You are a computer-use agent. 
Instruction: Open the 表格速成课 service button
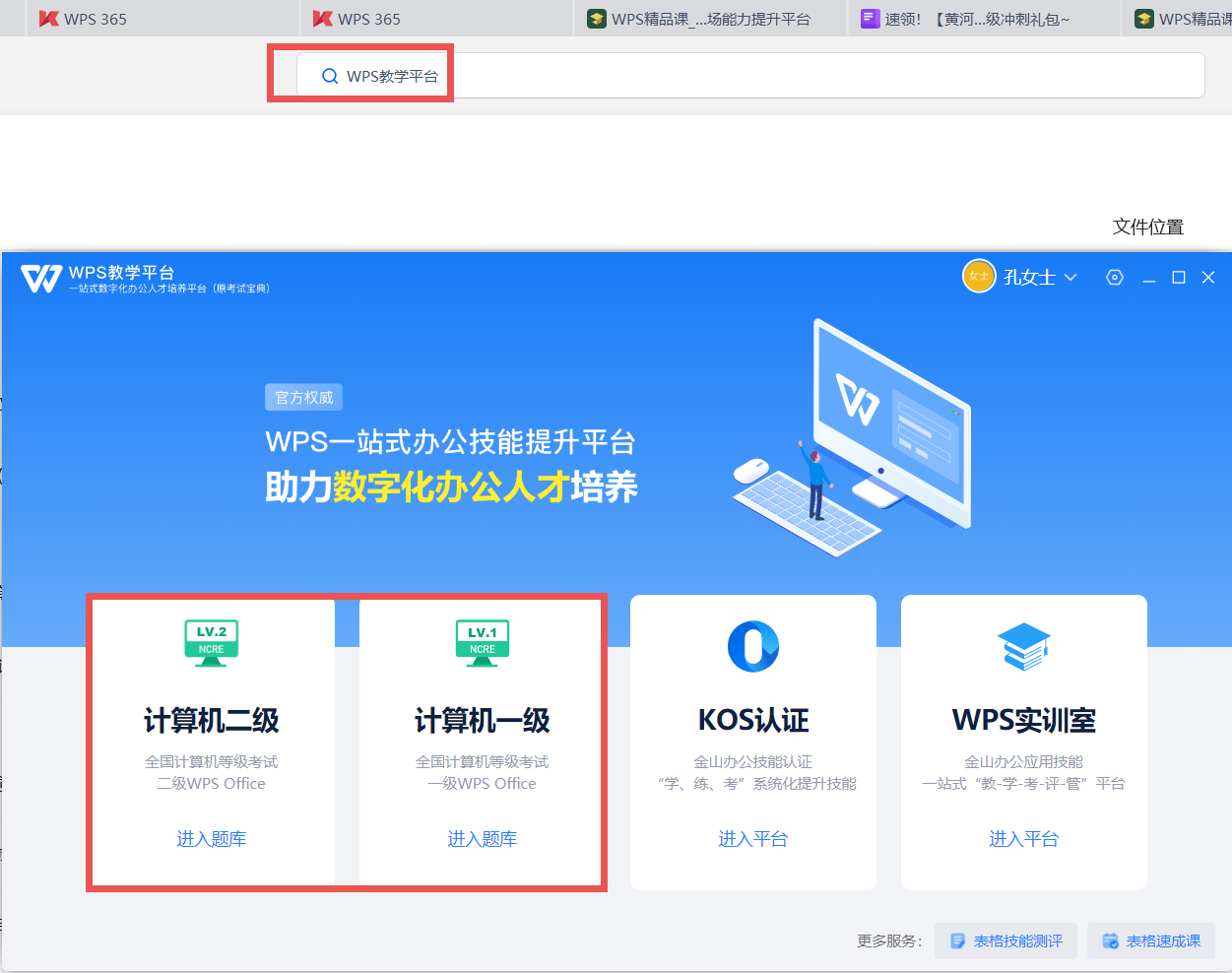coord(1150,941)
